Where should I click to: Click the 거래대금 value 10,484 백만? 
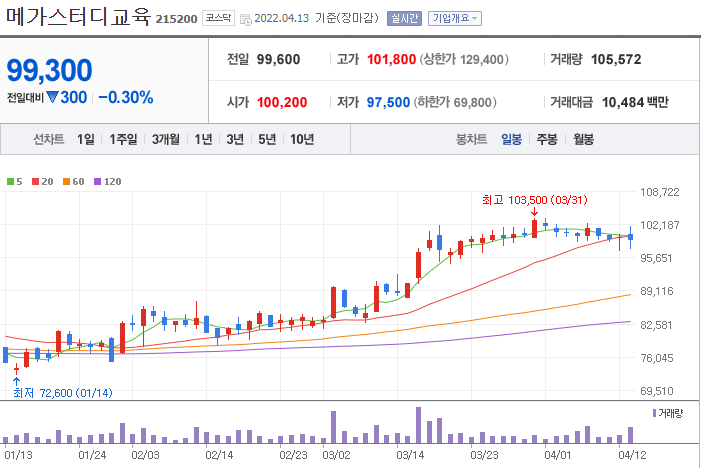coord(635,102)
